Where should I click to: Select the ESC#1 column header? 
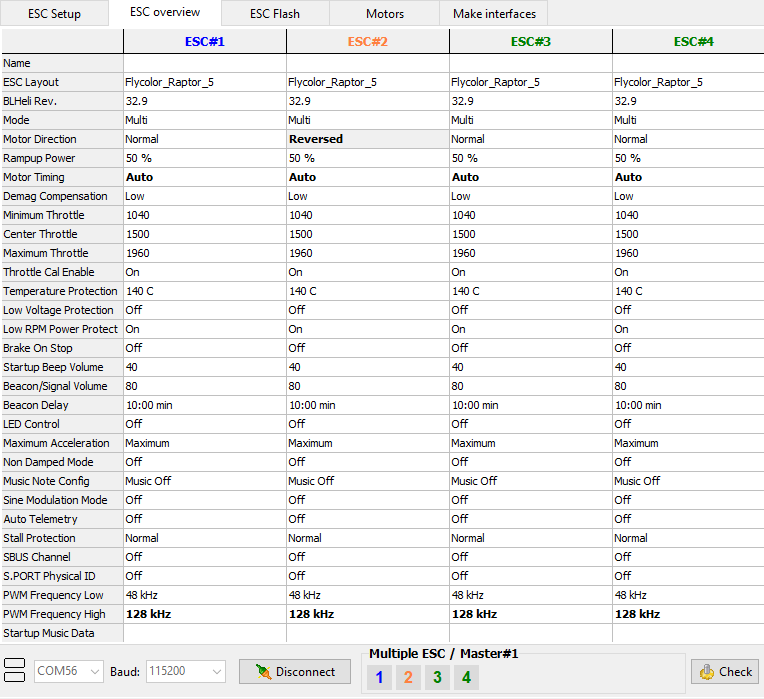tap(205, 41)
